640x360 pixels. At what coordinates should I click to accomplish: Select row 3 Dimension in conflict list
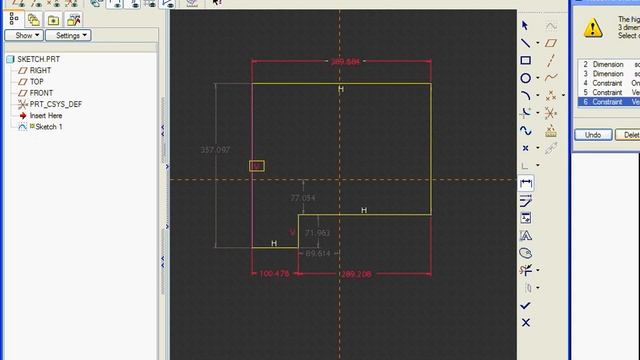point(609,74)
